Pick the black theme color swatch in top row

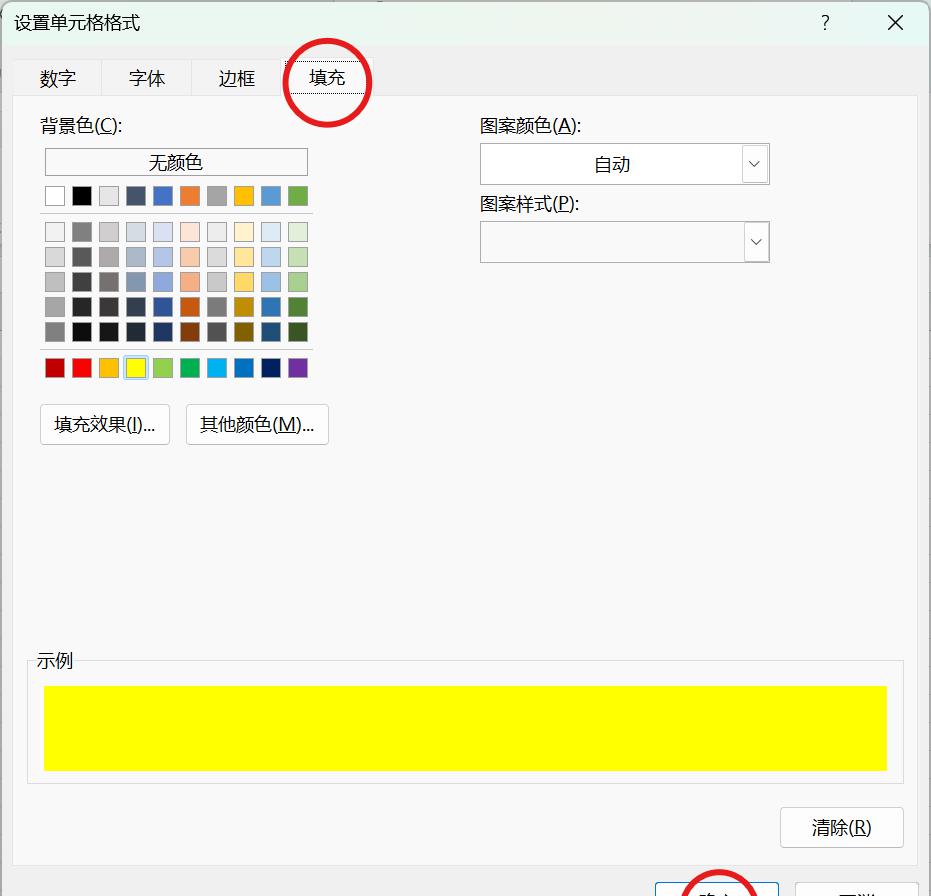[x=82, y=196]
